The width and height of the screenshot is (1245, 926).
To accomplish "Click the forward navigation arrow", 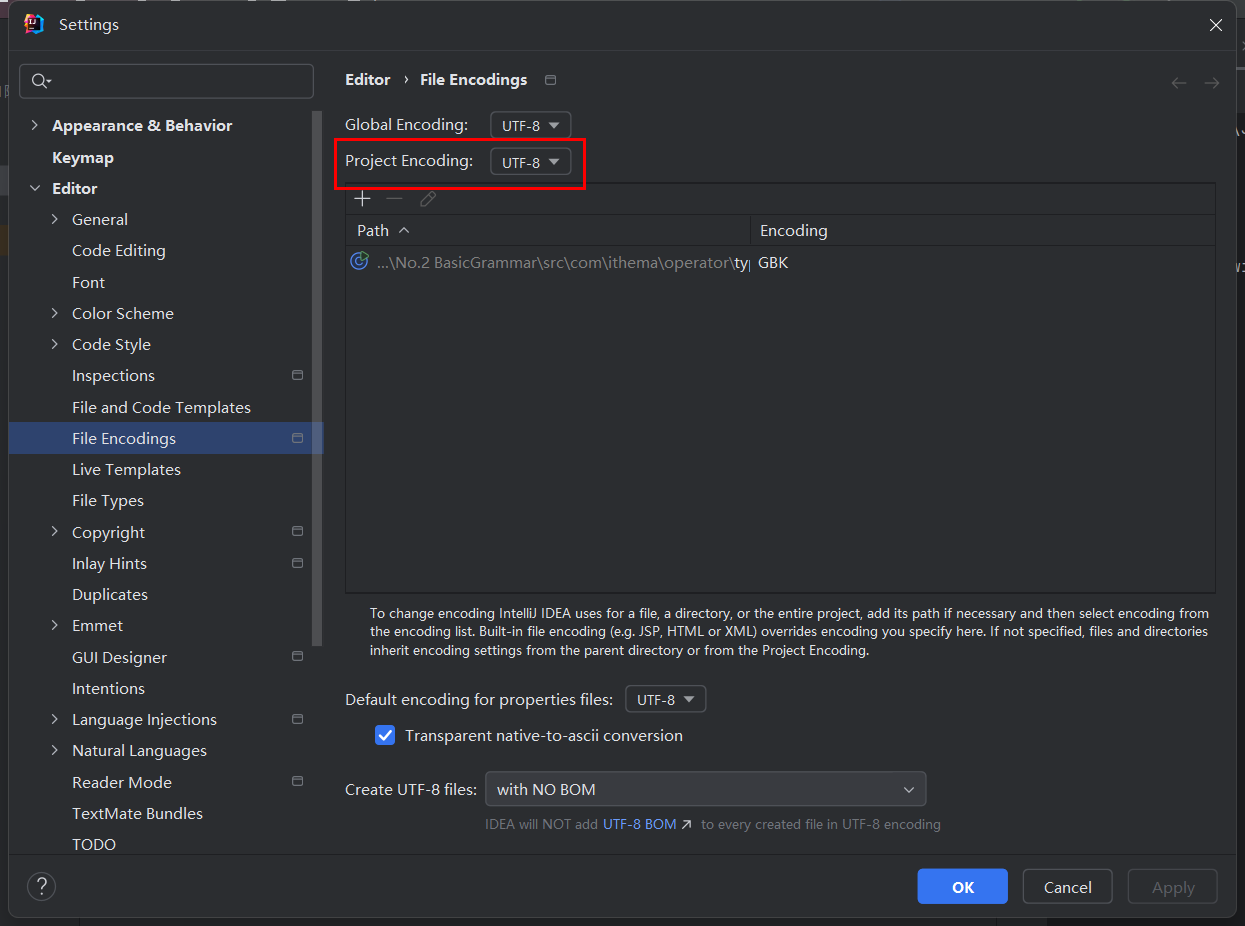I will (1212, 83).
